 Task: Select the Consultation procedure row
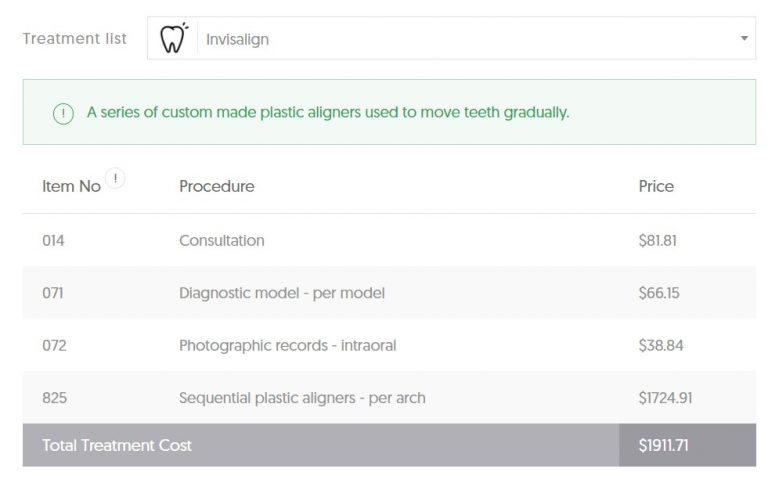389,241
